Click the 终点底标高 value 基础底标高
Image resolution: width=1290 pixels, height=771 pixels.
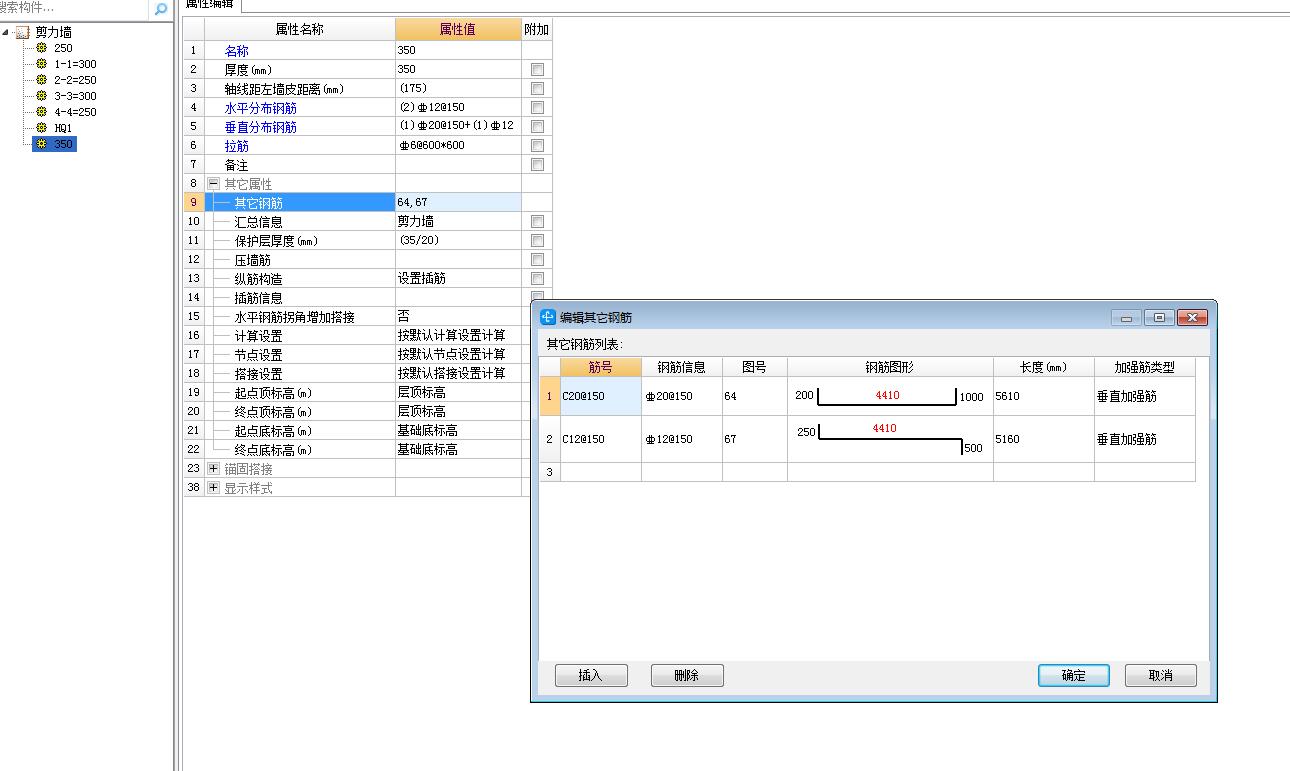tap(458, 449)
